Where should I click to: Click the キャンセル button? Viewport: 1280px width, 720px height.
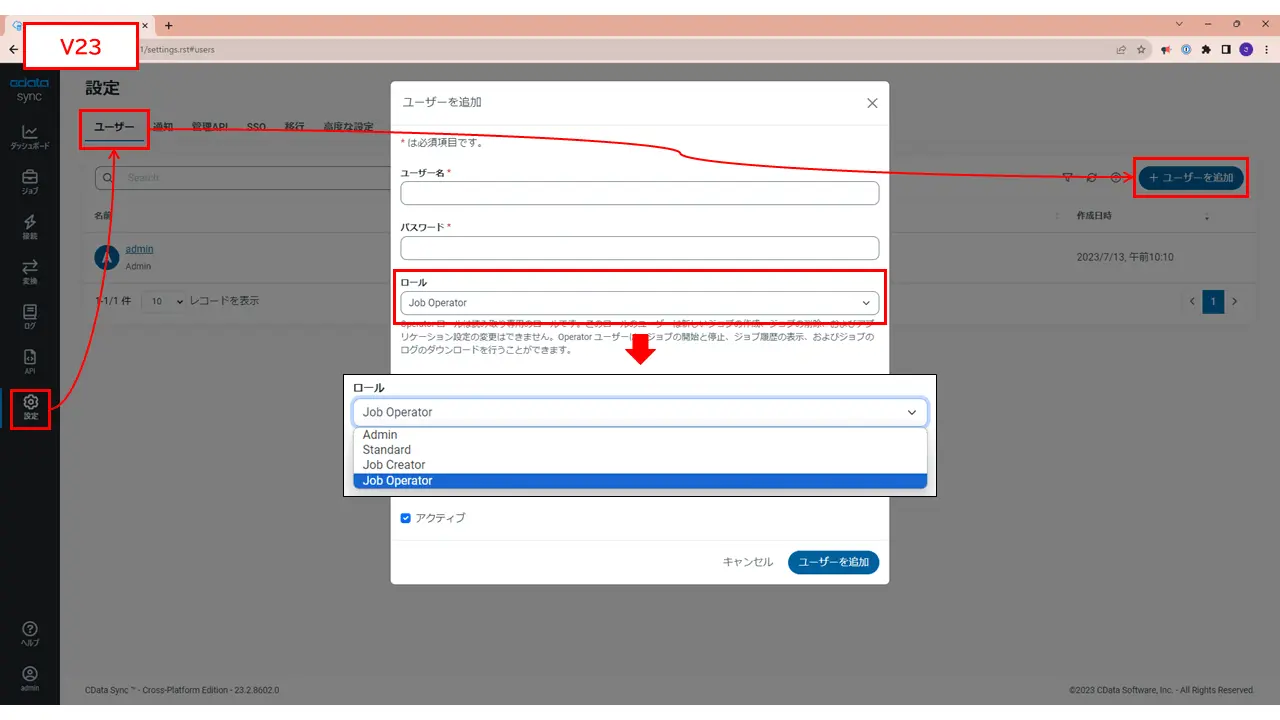pos(748,562)
